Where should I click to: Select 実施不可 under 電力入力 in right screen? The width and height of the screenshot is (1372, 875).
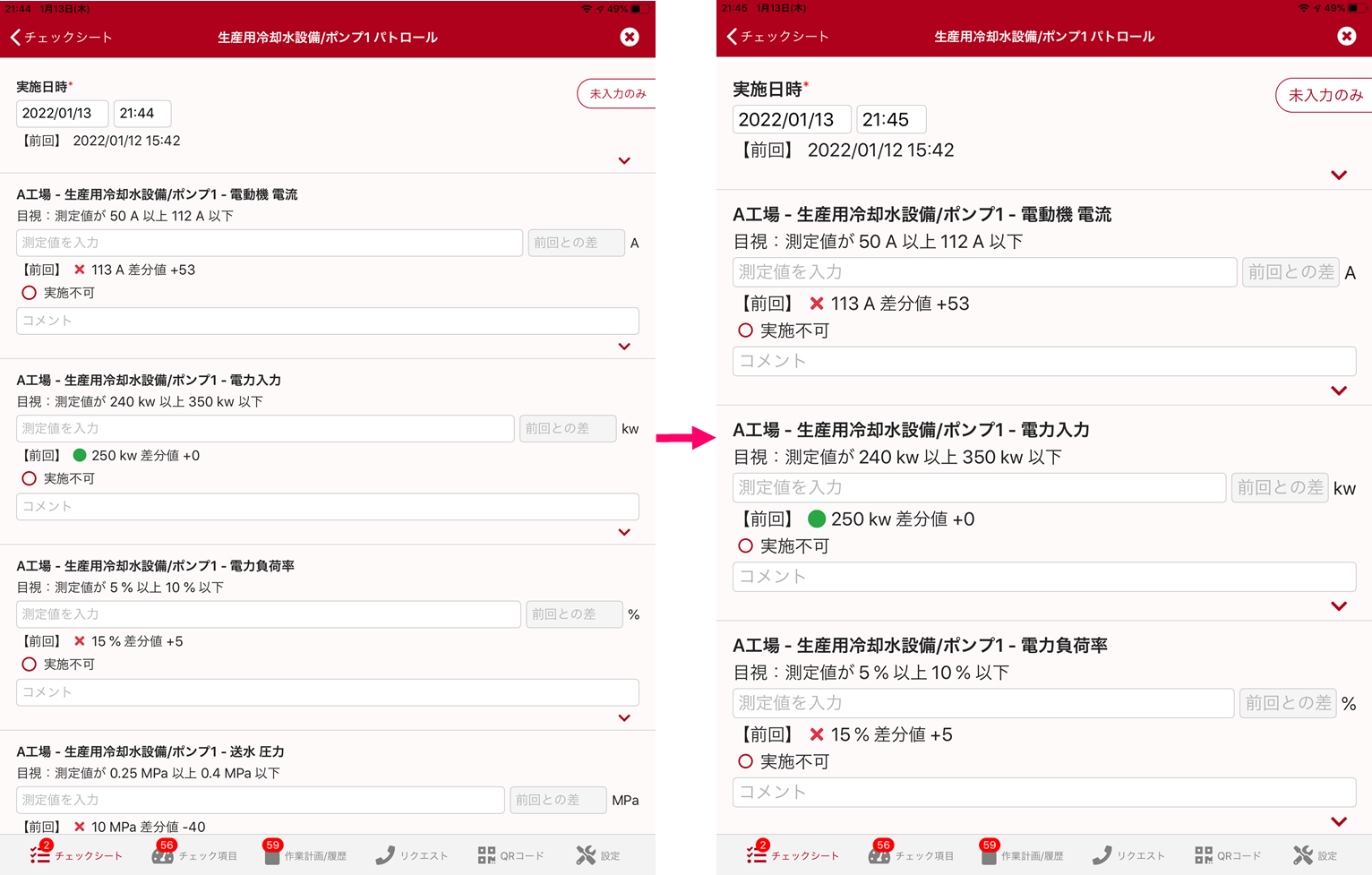click(745, 545)
